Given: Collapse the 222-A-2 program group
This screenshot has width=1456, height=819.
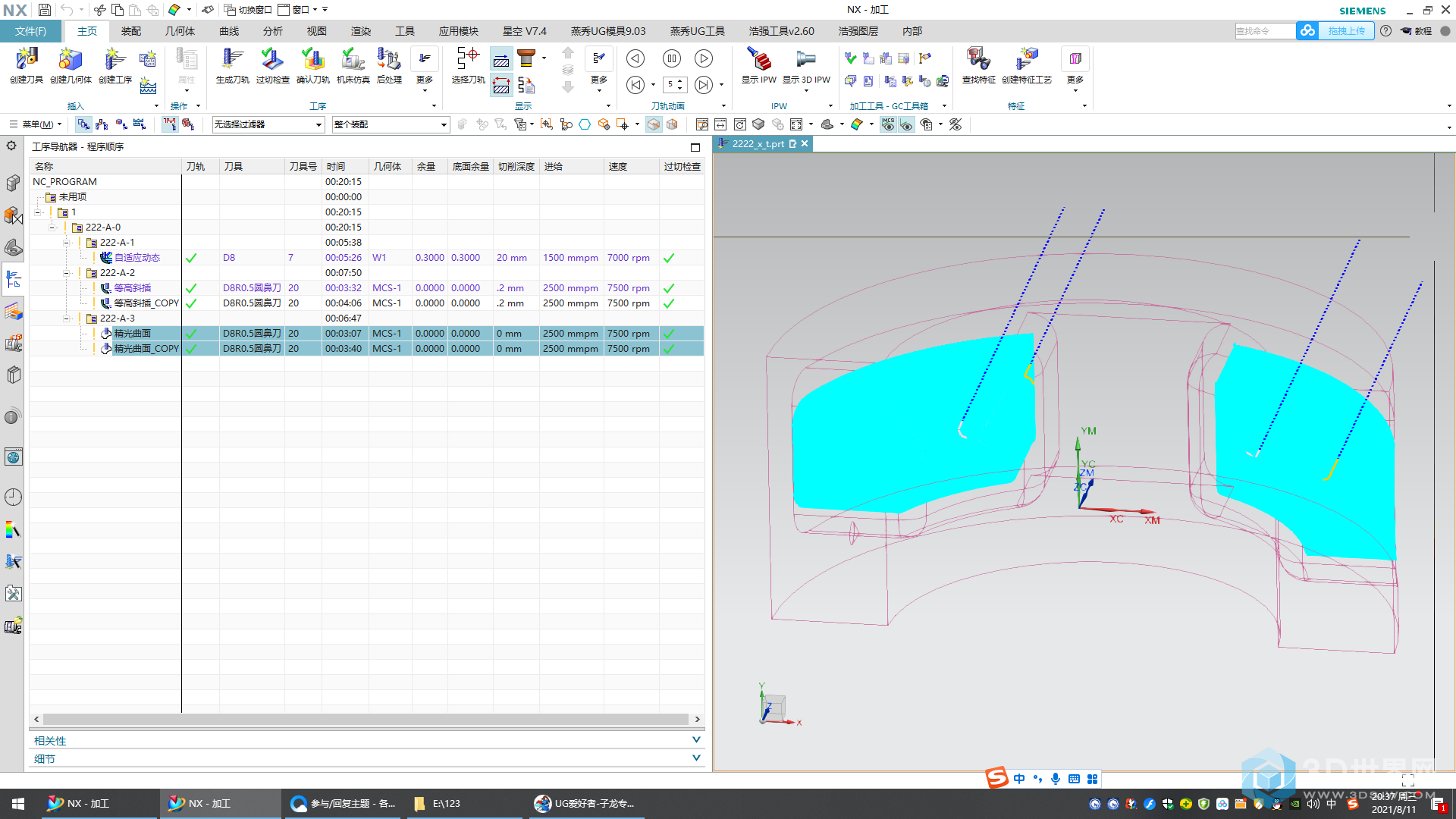Looking at the screenshot, I should [66, 273].
